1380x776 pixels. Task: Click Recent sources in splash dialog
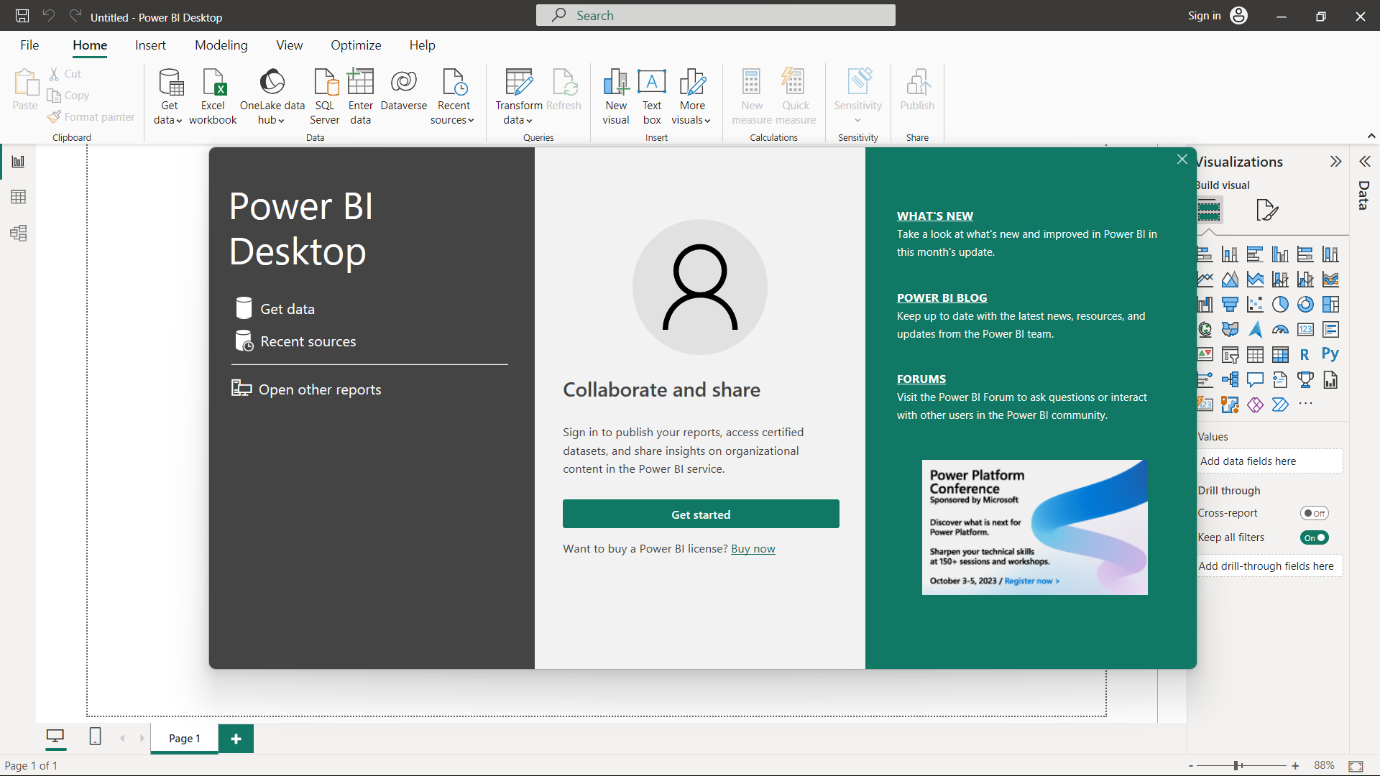pos(296,341)
